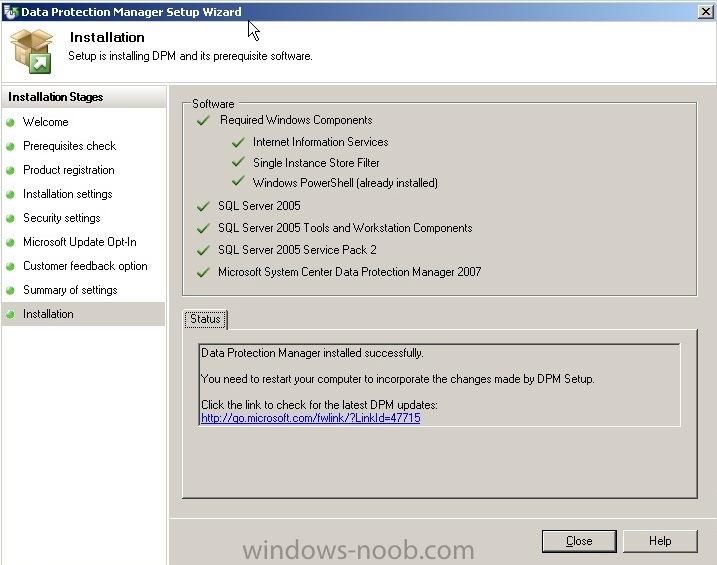Click the DPM wizard title bar icon
Screen dimensions: 717x565
pos(11,11)
